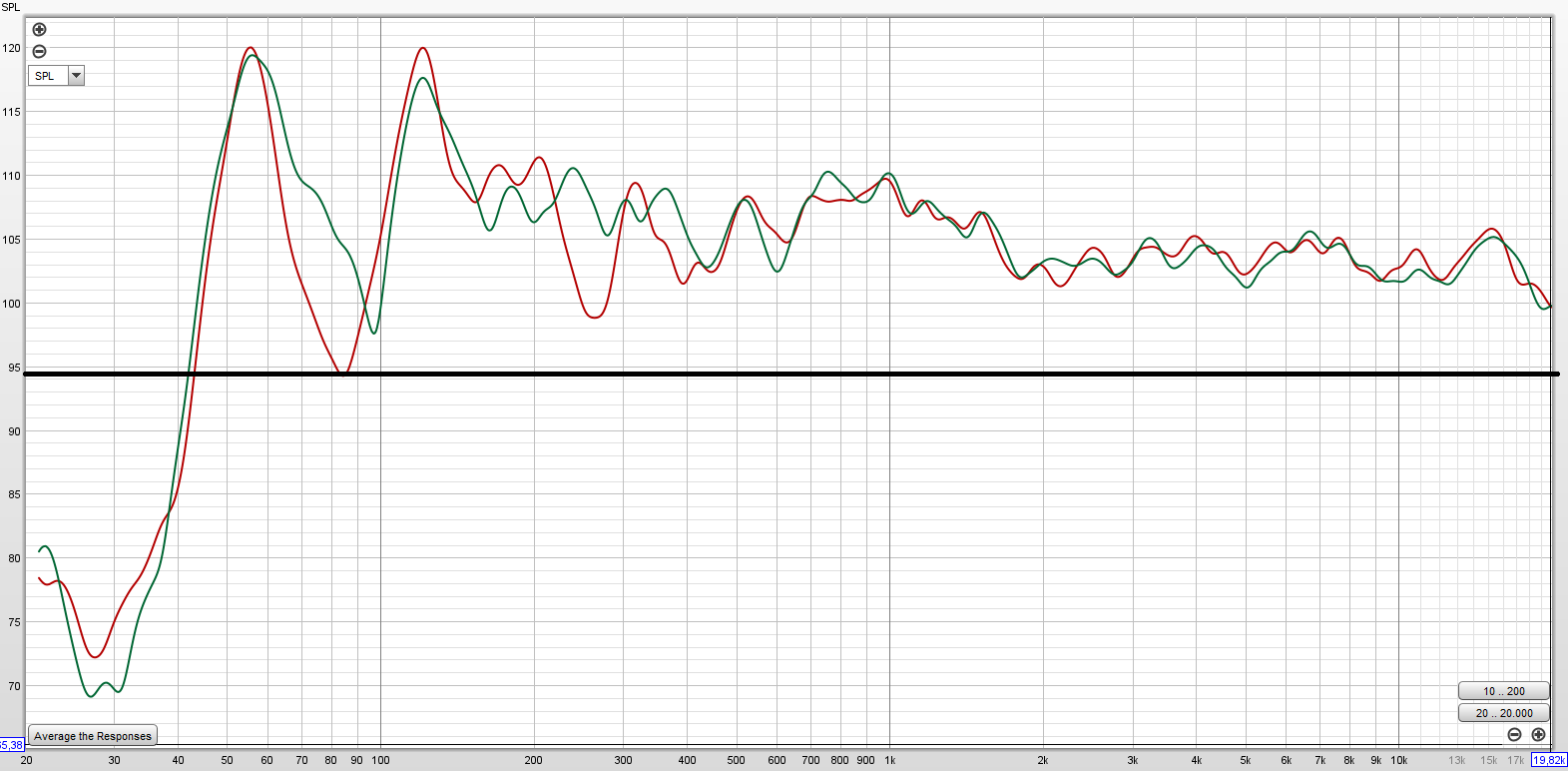
Task: Click the vertical zoom out icon at top-left
Action: pos(40,51)
